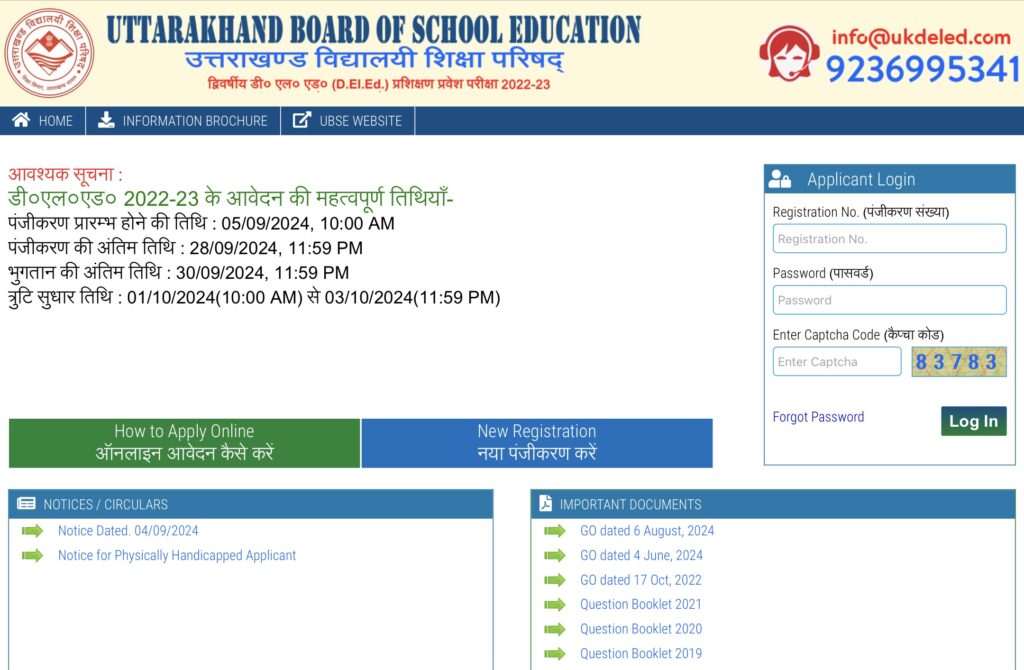Click How to Apply Online button
Image resolution: width=1024 pixels, height=670 pixels.
click(x=184, y=443)
